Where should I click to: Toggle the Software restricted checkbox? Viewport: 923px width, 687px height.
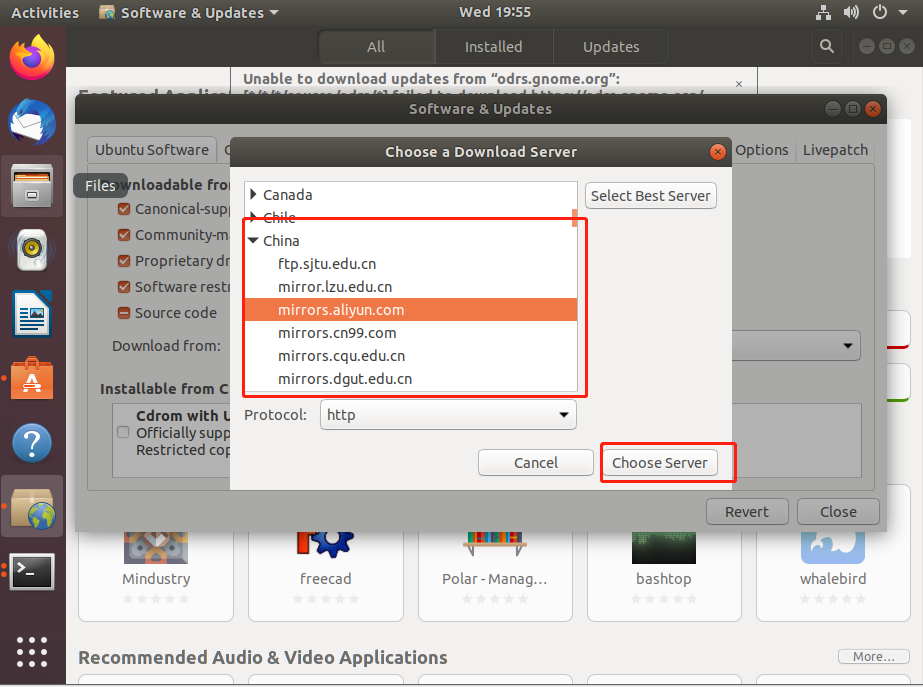pos(124,287)
